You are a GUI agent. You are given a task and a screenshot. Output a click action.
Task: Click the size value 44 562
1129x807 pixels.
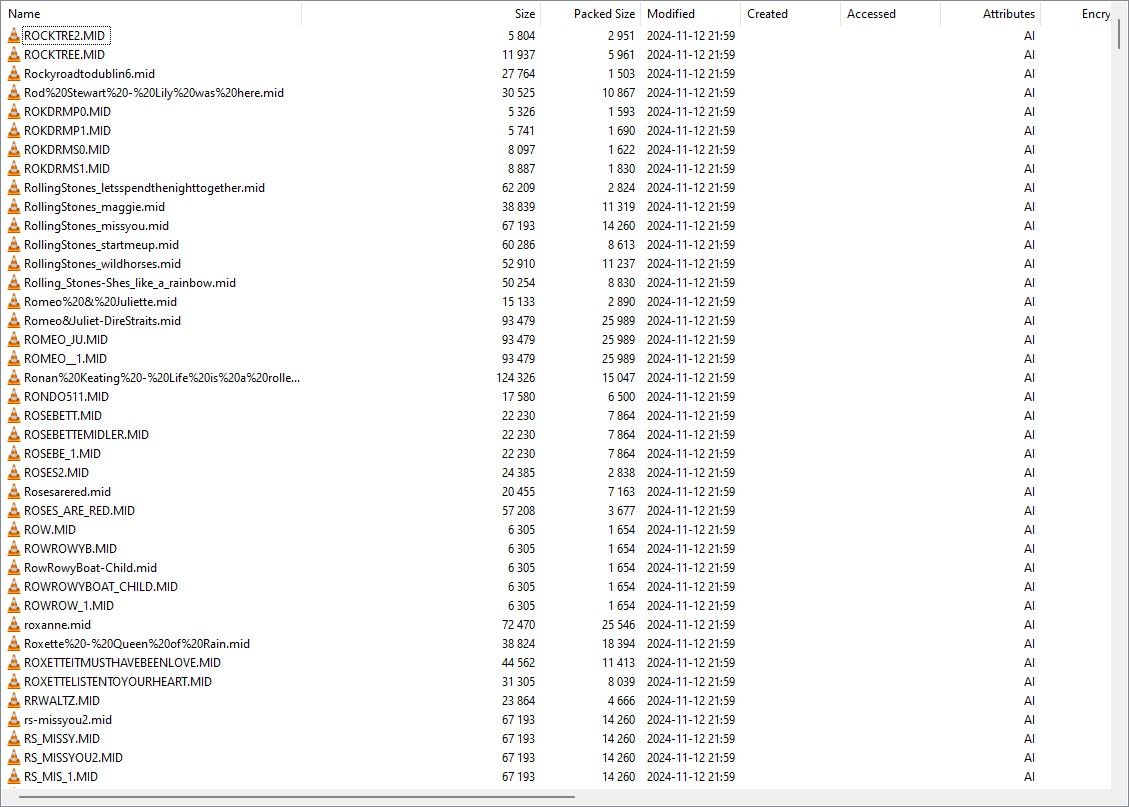(518, 663)
